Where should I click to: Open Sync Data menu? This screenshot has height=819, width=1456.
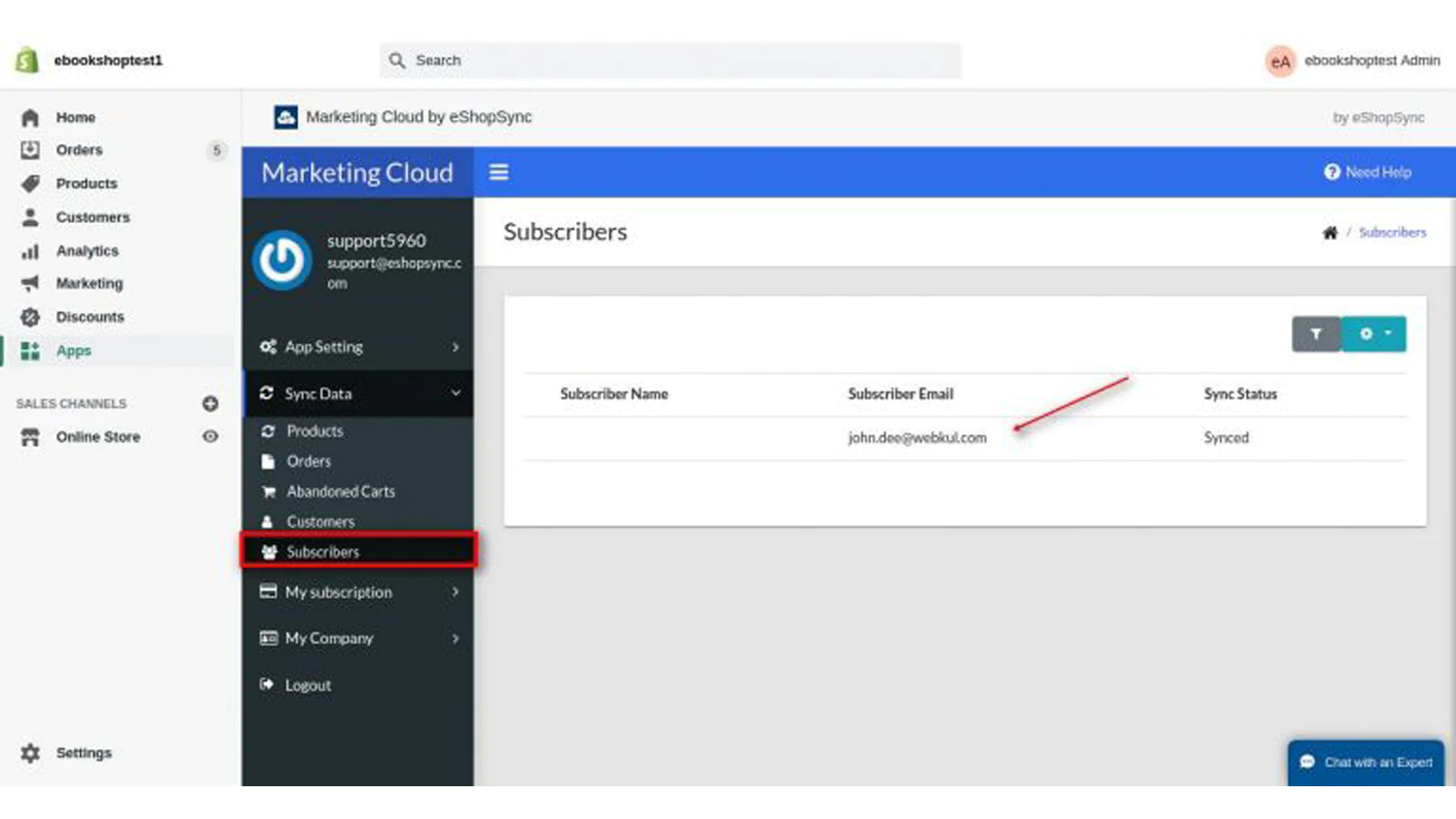[x=358, y=393]
